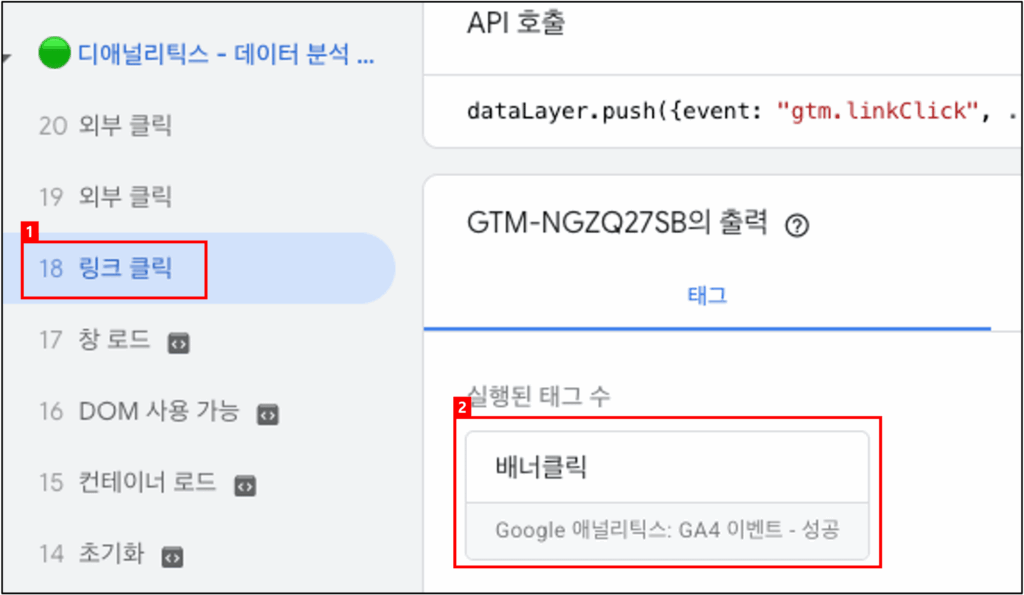Click the dataLayer.push gtm.linkClick code line
The image size is (1024, 595).
741,112
